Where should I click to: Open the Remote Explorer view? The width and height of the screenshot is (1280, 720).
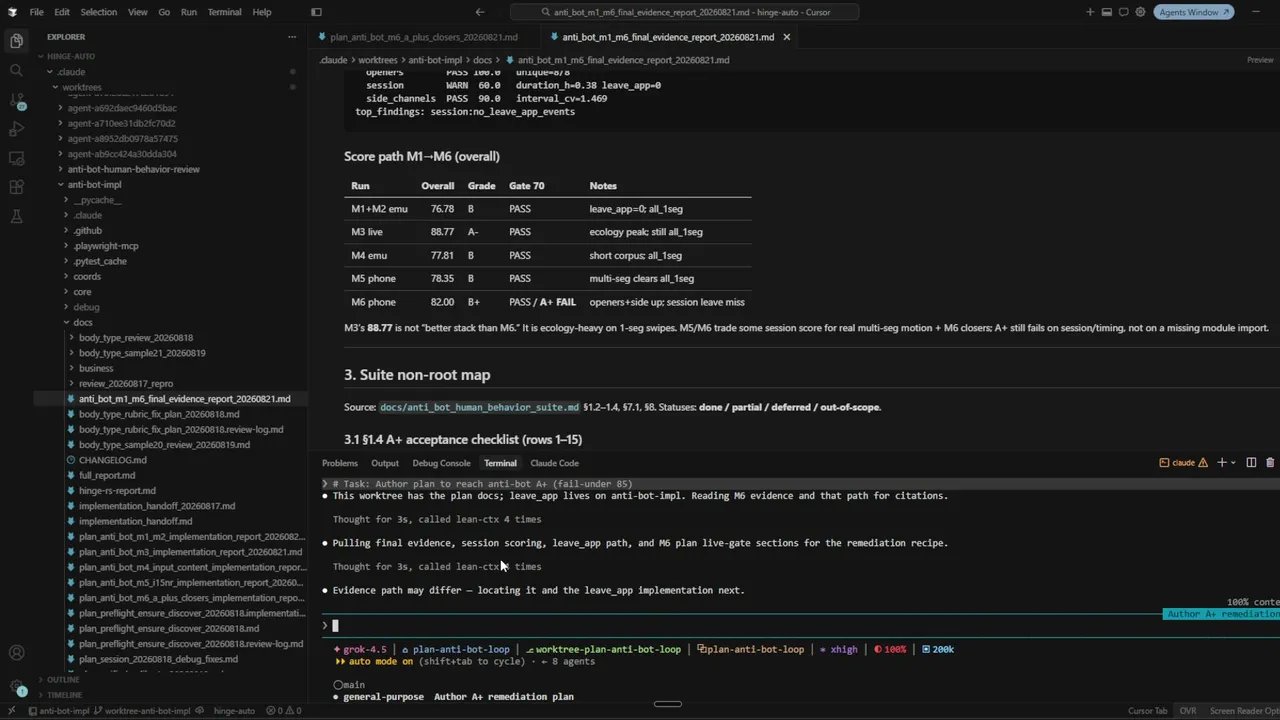(16, 158)
